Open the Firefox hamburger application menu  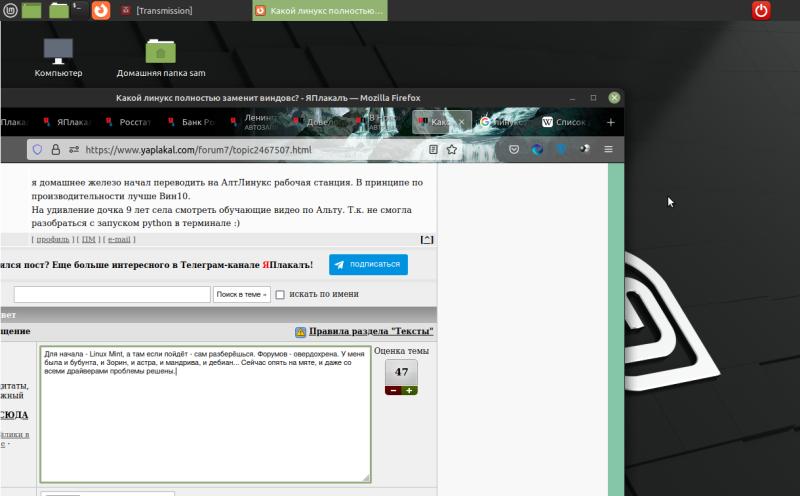click(x=608, y=149)
